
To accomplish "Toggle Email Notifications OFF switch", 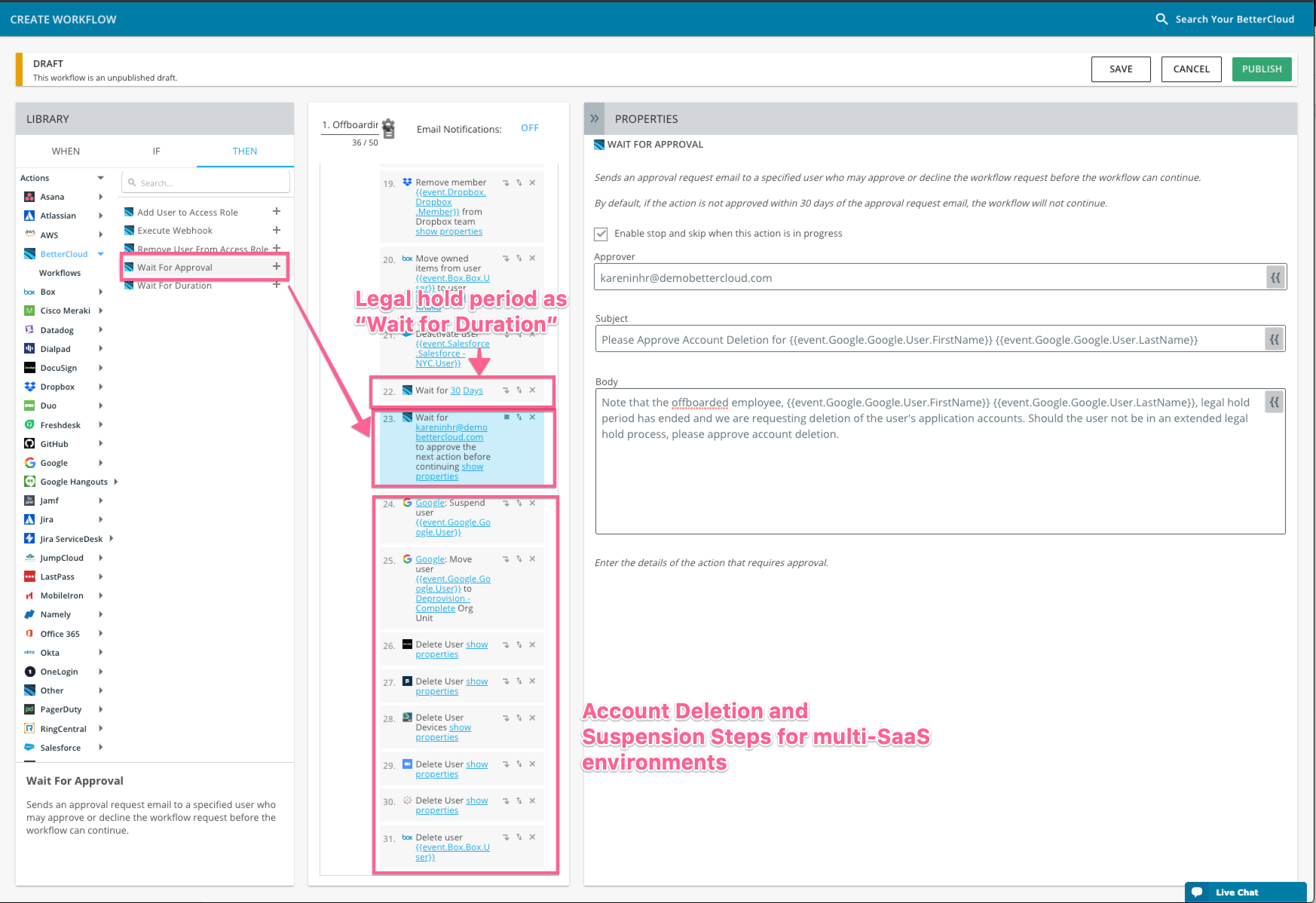I will click(530, 128).
